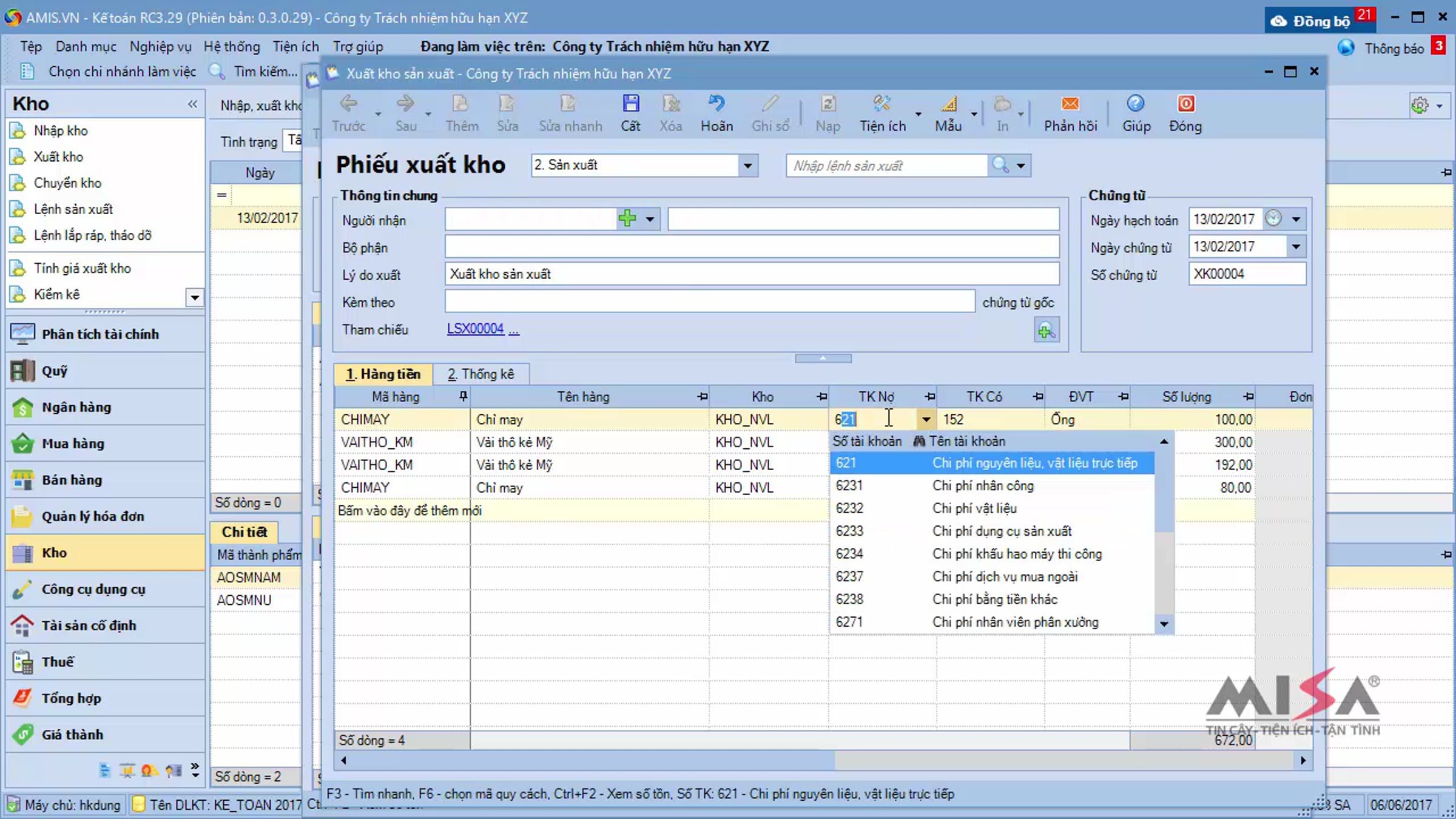Click the Đóng (close) red icon
The height and width of the screenshot is (819, 1456).
(x=1186, y=104)
